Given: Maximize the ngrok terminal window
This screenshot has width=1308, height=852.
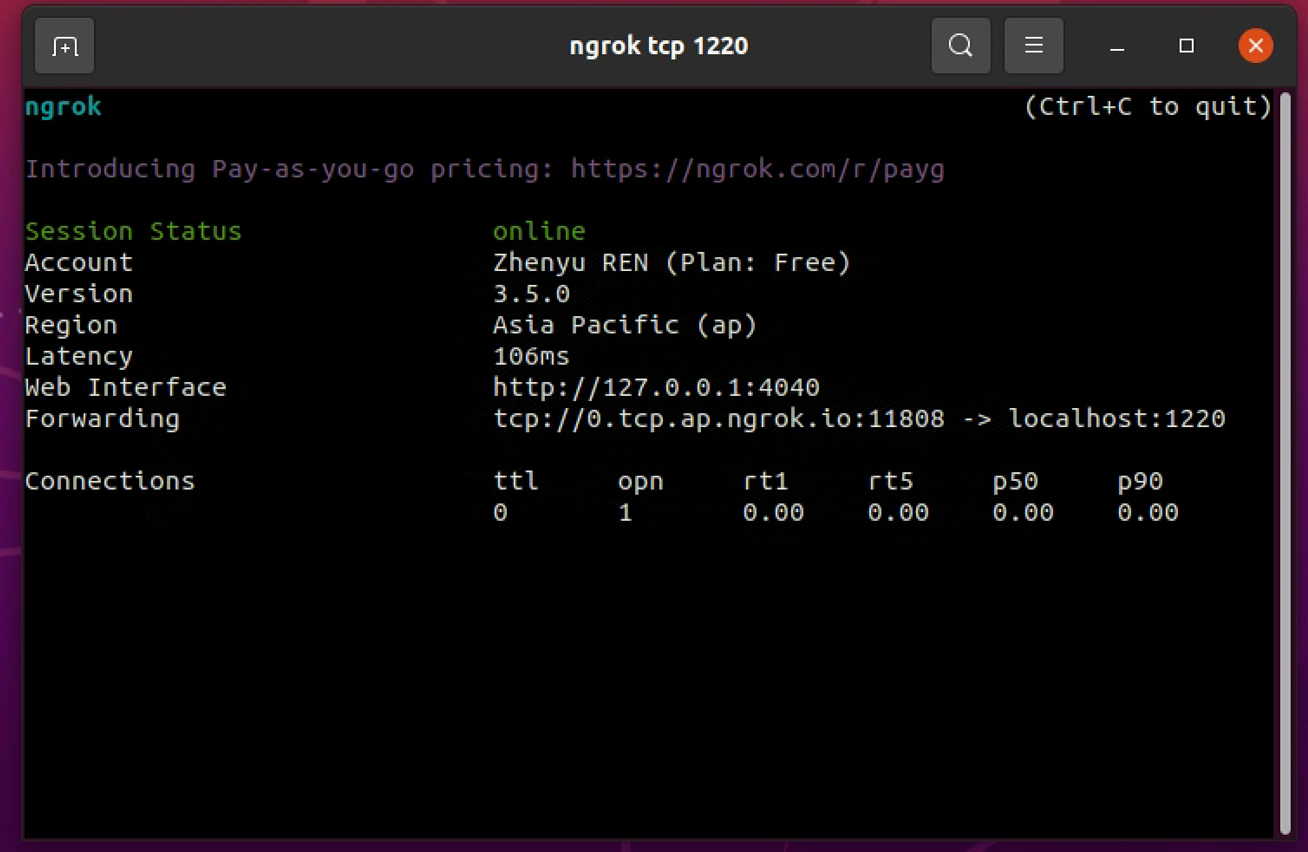Looking at the screenshot, I should click(1187, 46).
